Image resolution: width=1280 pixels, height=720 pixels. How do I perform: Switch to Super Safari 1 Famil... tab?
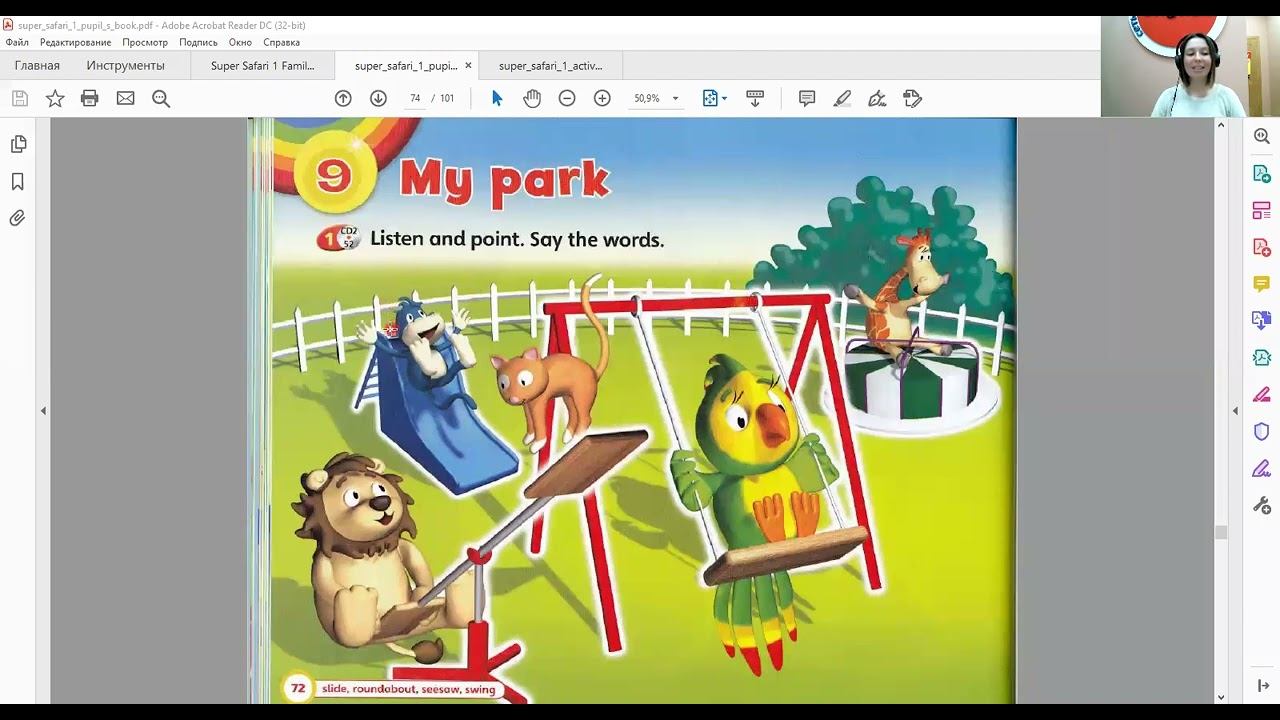[x=262, y=66]
